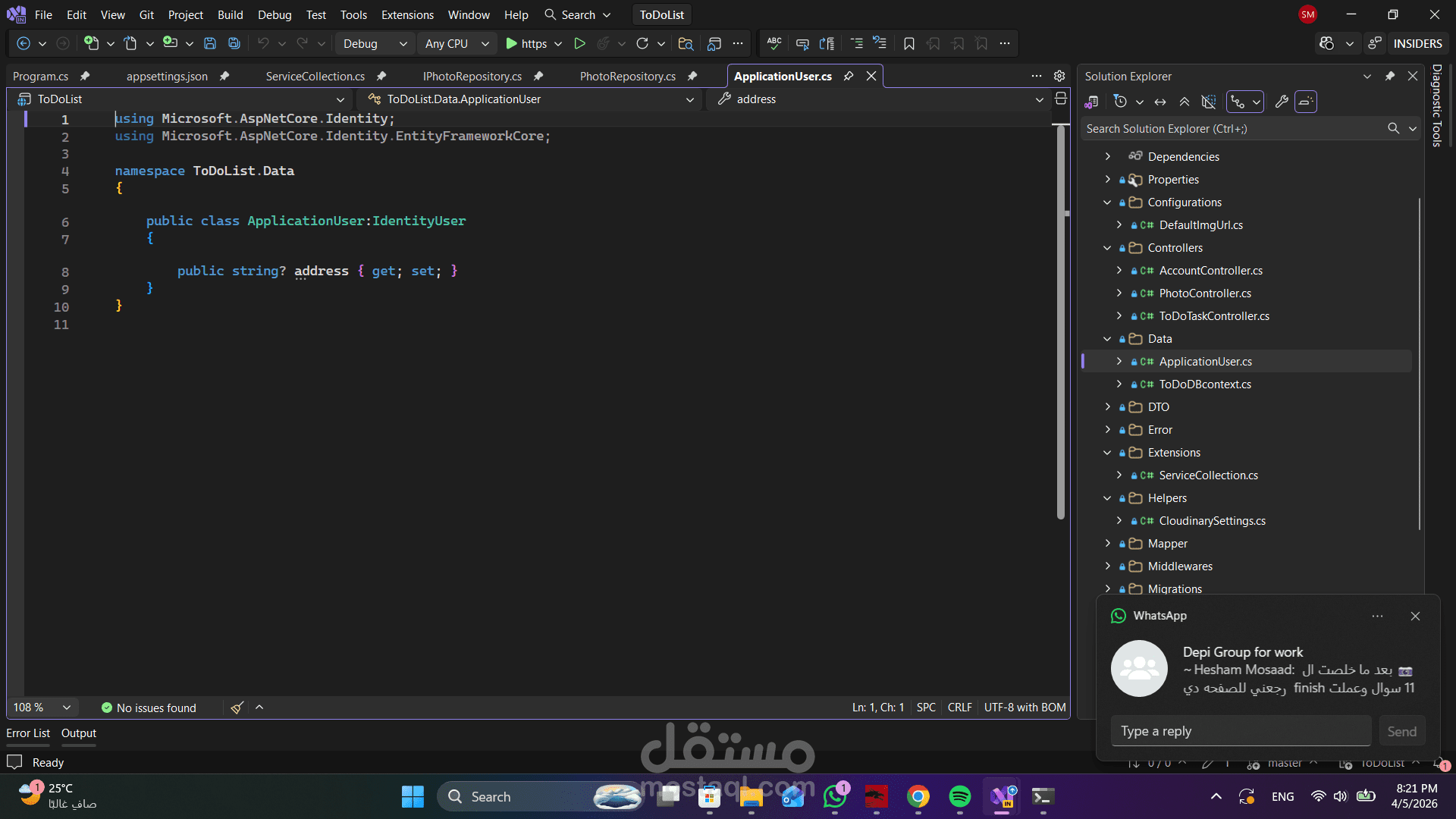Open the Debug configuration dropdown
1456x819 pixels.
(375, 44)
